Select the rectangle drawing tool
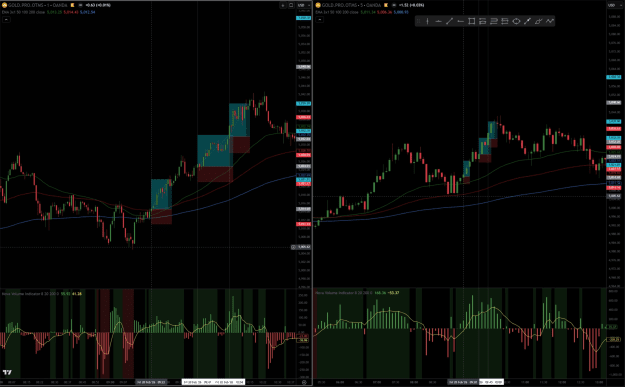The height and width of the screenshot is (387, 625). 472,22
